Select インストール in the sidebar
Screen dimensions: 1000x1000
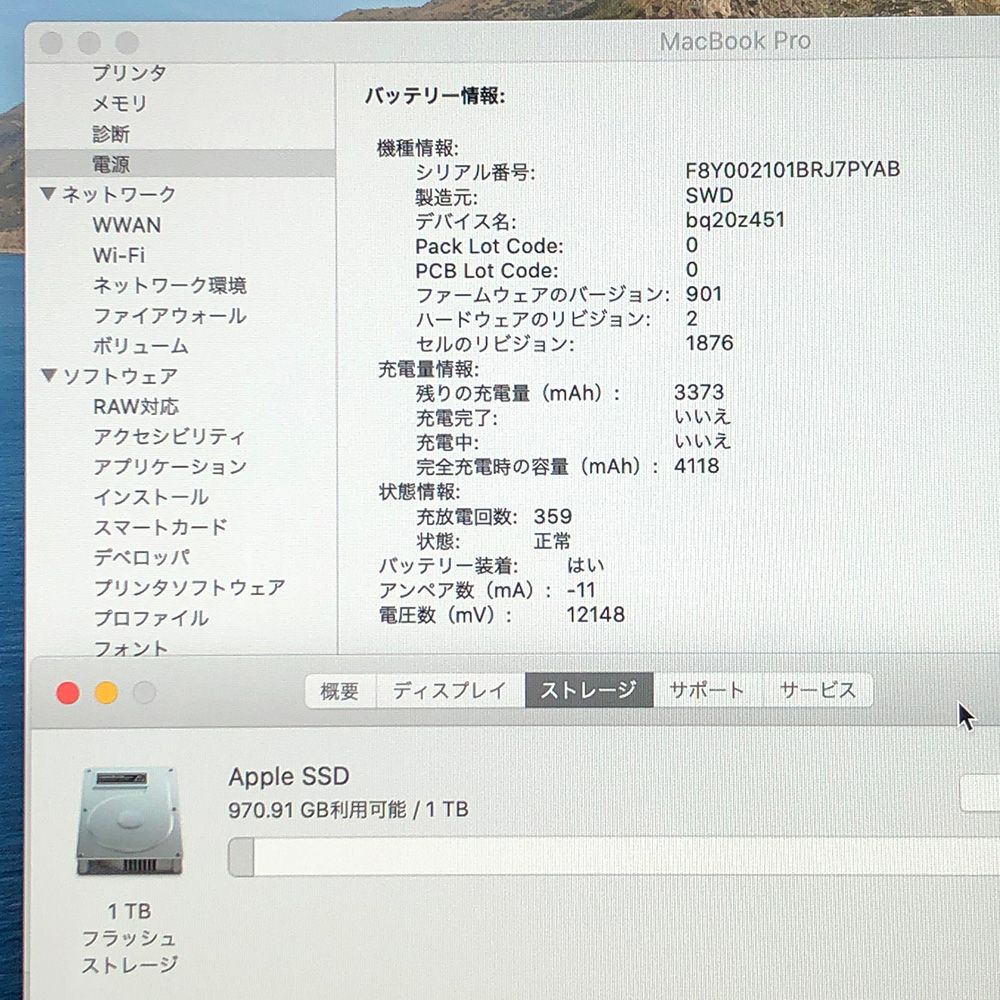(151, 497)
